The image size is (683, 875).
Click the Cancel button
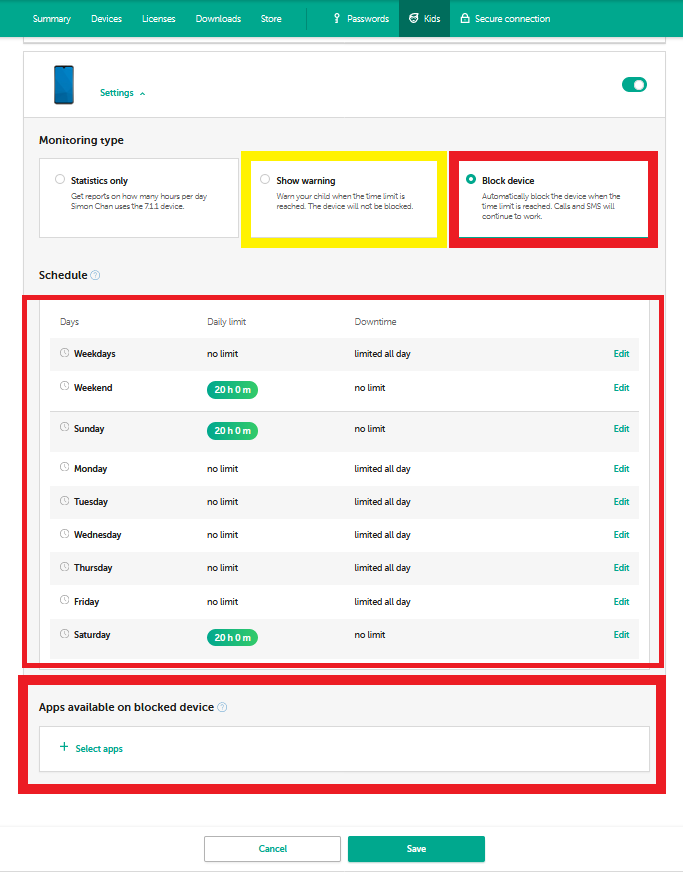coord(272,849)
